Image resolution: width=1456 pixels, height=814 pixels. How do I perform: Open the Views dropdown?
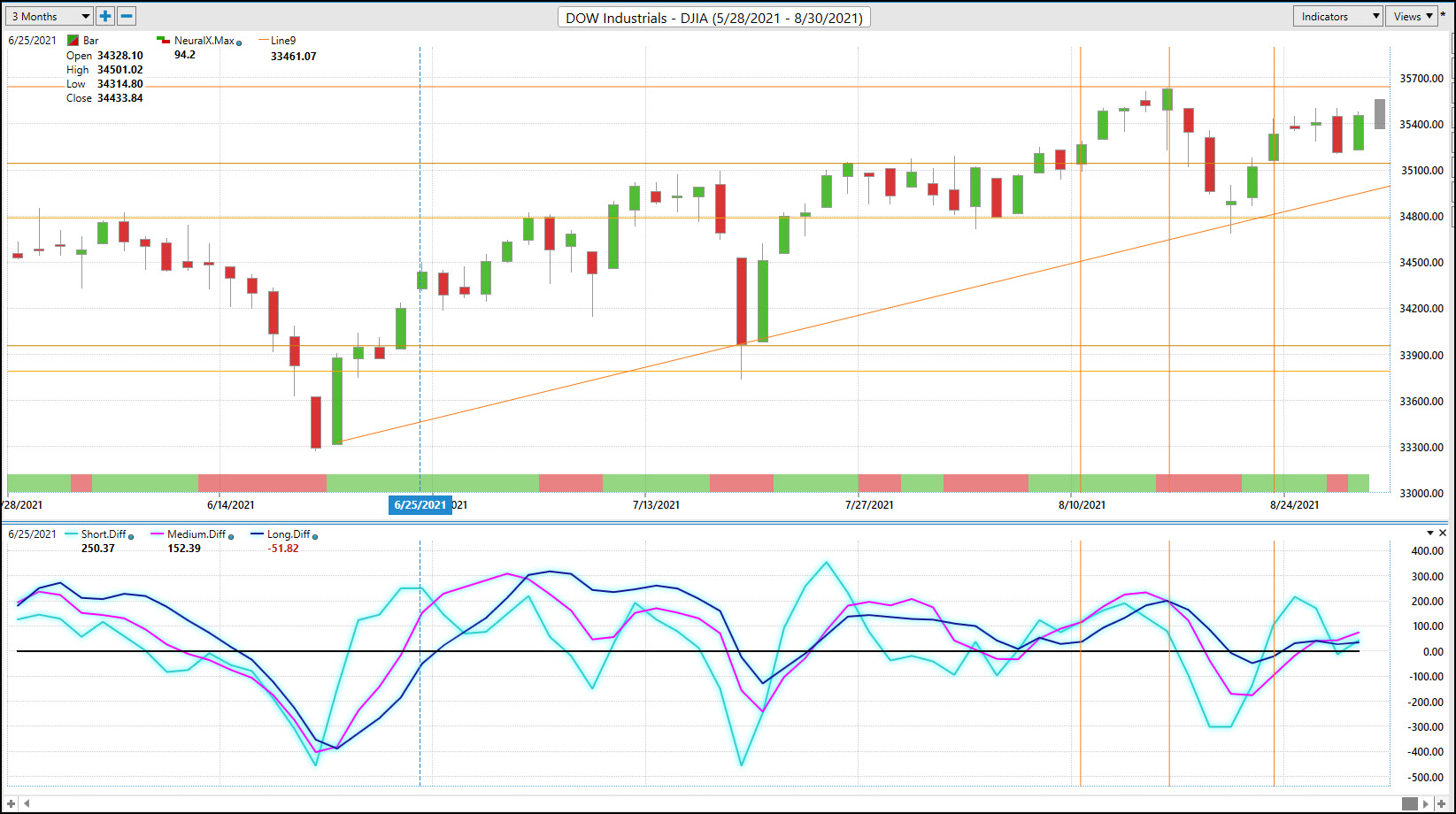pyautogui.click(x=1412, y=16)
